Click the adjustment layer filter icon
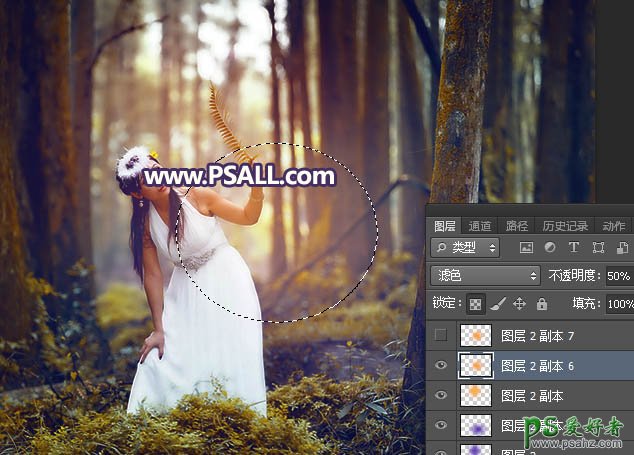Viewport: 634px width, 455px height. pos(550,247)
